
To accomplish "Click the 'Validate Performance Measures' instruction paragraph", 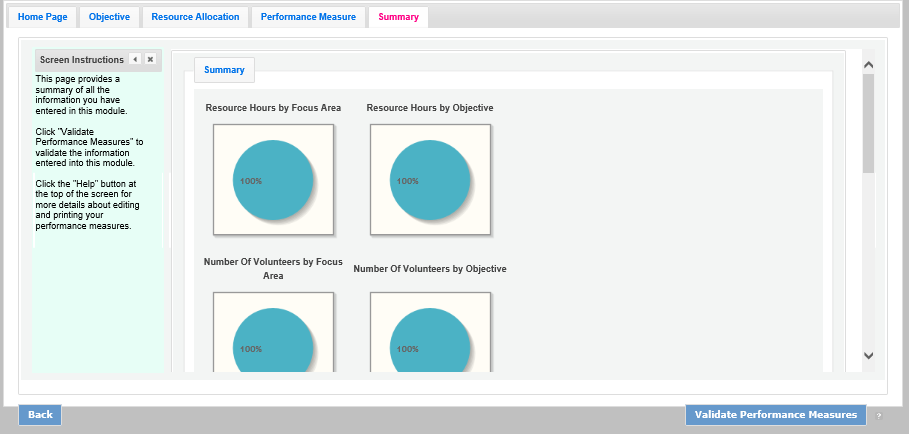I will click(x=89, y=147).
